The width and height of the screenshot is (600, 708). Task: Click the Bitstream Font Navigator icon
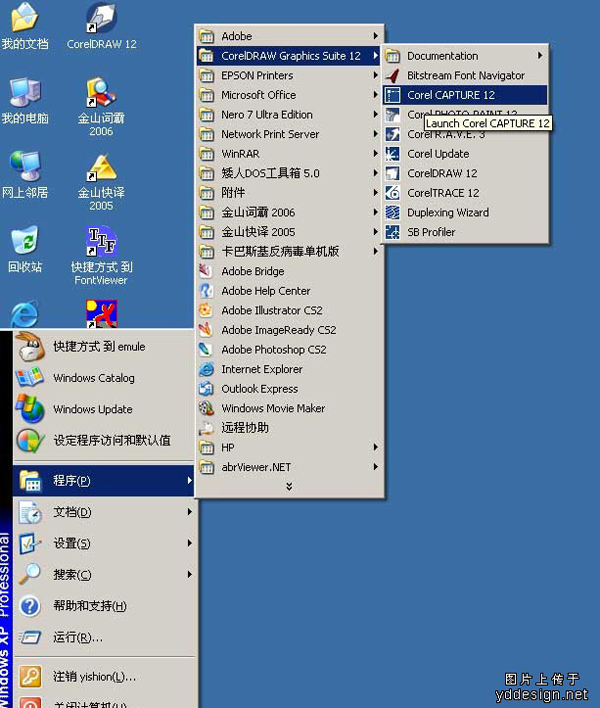[x=392, y=75]
